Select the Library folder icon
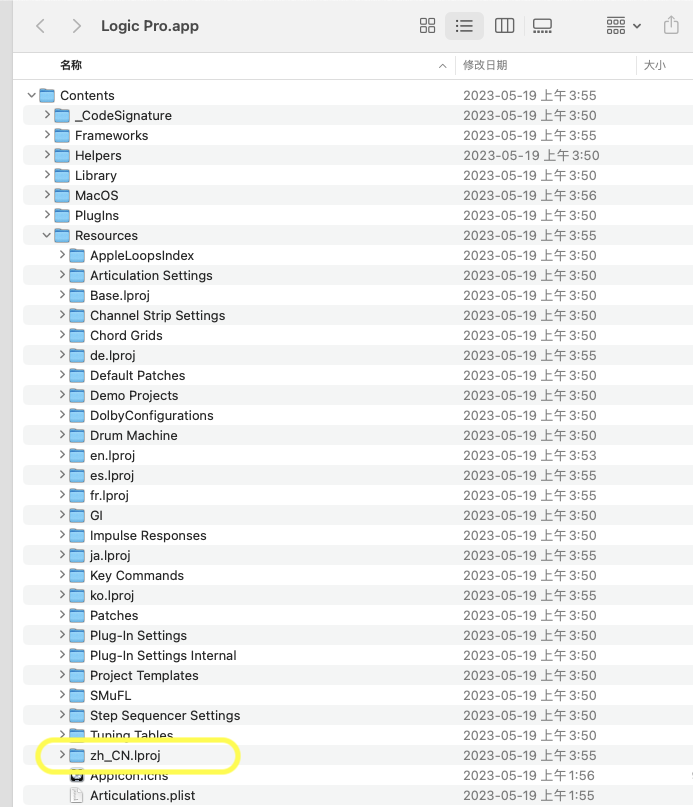Screen dimensions: 693x807 click(x=62, y=176)
